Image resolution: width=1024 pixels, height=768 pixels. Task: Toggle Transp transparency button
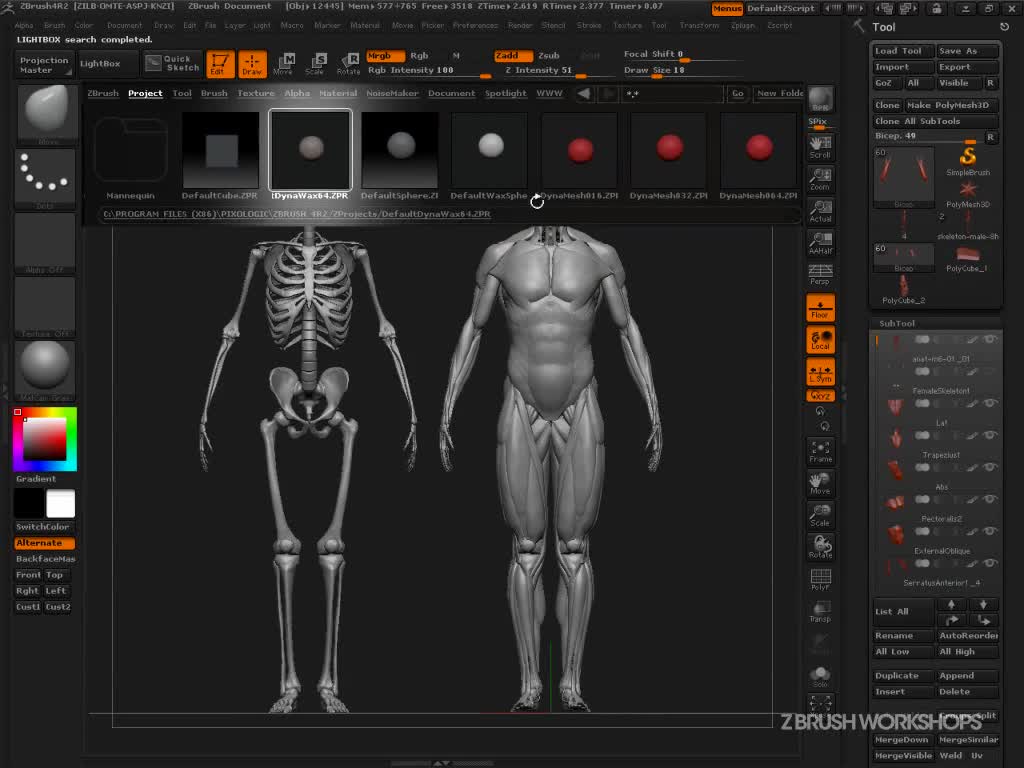820,612
